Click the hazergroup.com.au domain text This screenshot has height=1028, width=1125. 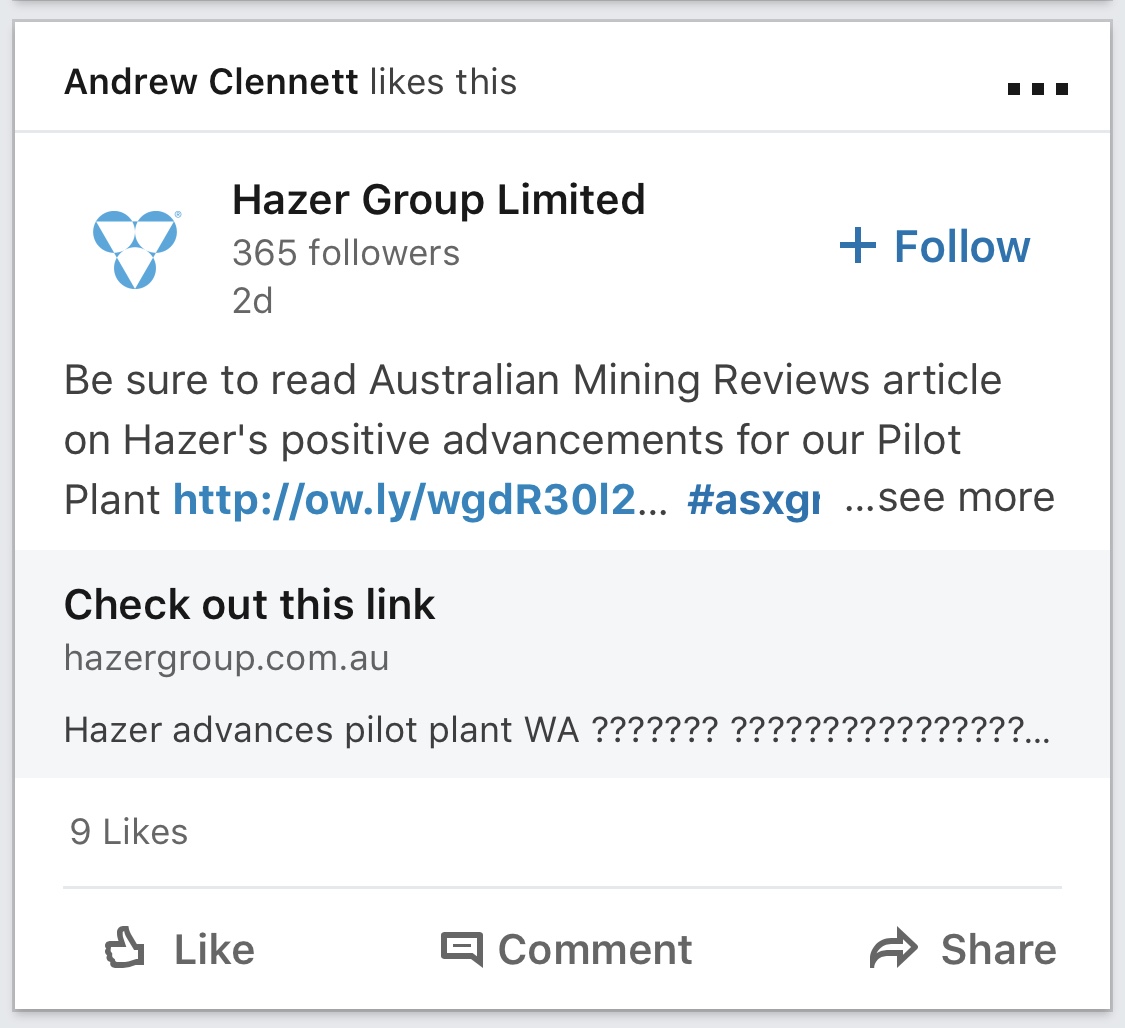(x=227, y=658)
